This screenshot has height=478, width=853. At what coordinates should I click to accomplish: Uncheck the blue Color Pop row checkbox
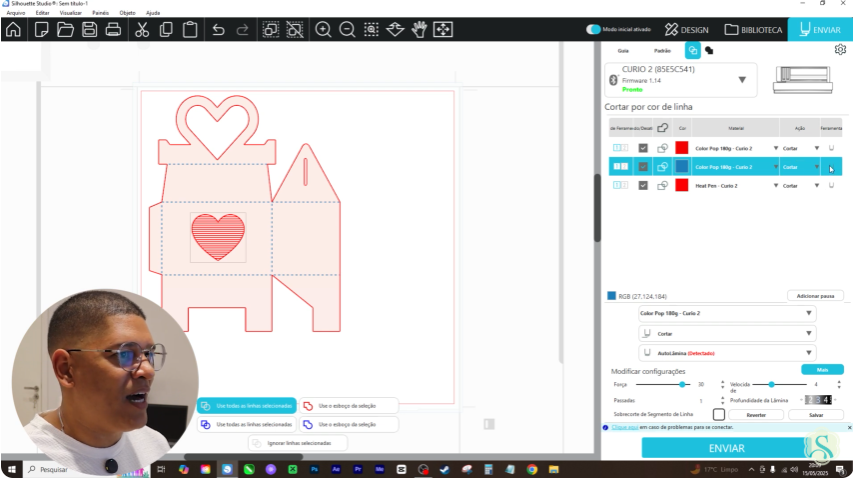tap(643, 167)
